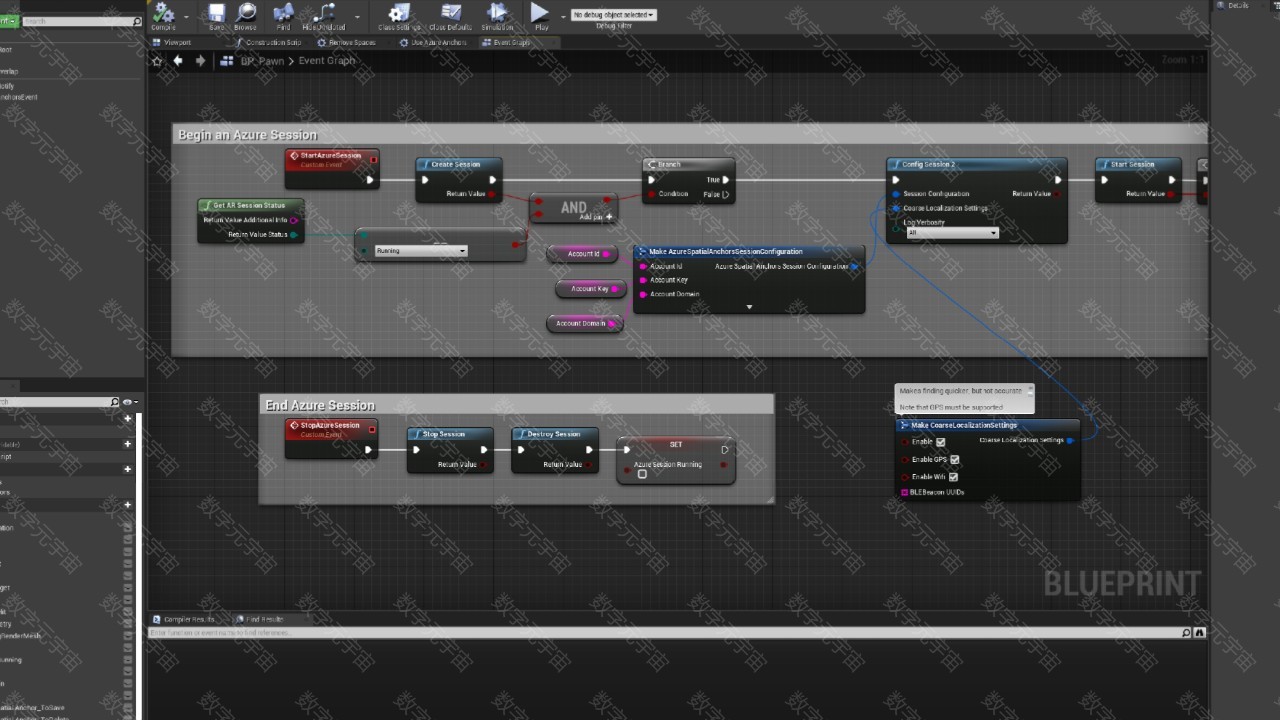
Task: Open Class Defaults from toolbar
Action: [x=451, y=16]
